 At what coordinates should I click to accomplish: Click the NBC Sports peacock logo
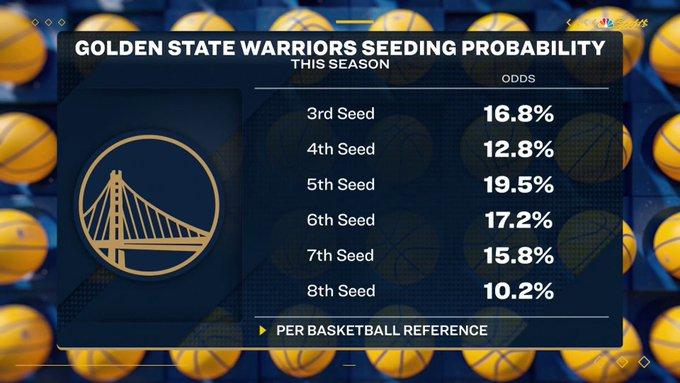[607, 23]
